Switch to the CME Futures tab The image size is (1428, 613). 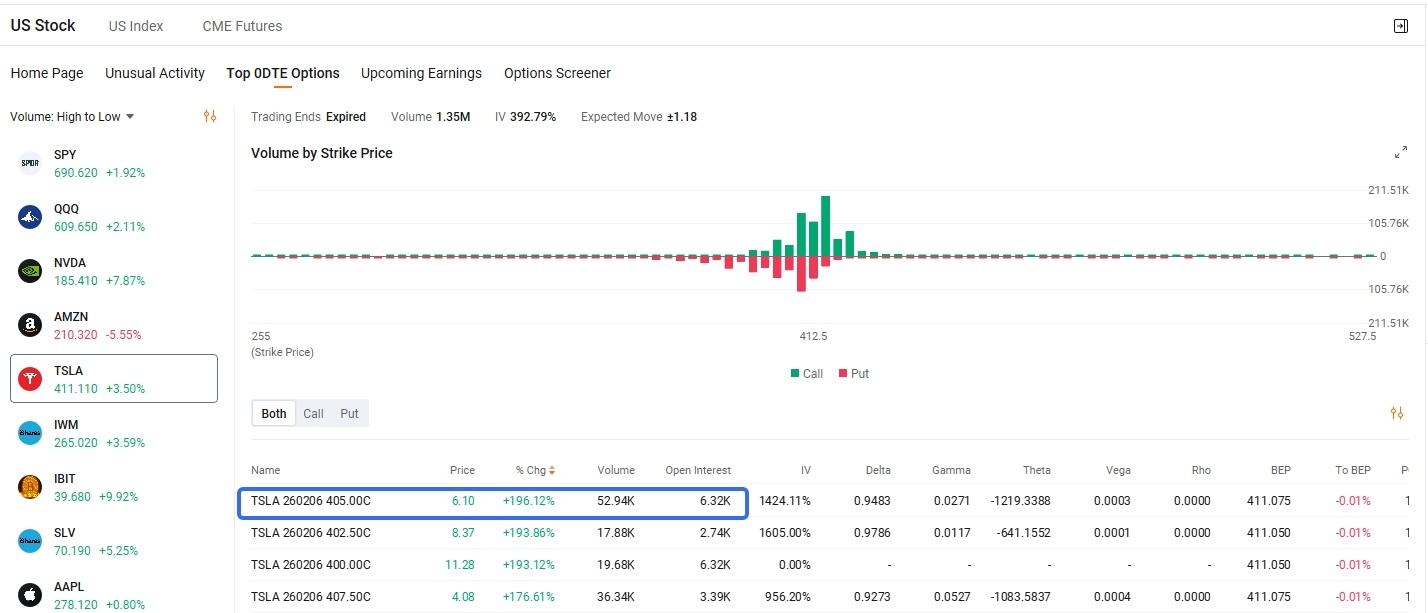point(242,26)
